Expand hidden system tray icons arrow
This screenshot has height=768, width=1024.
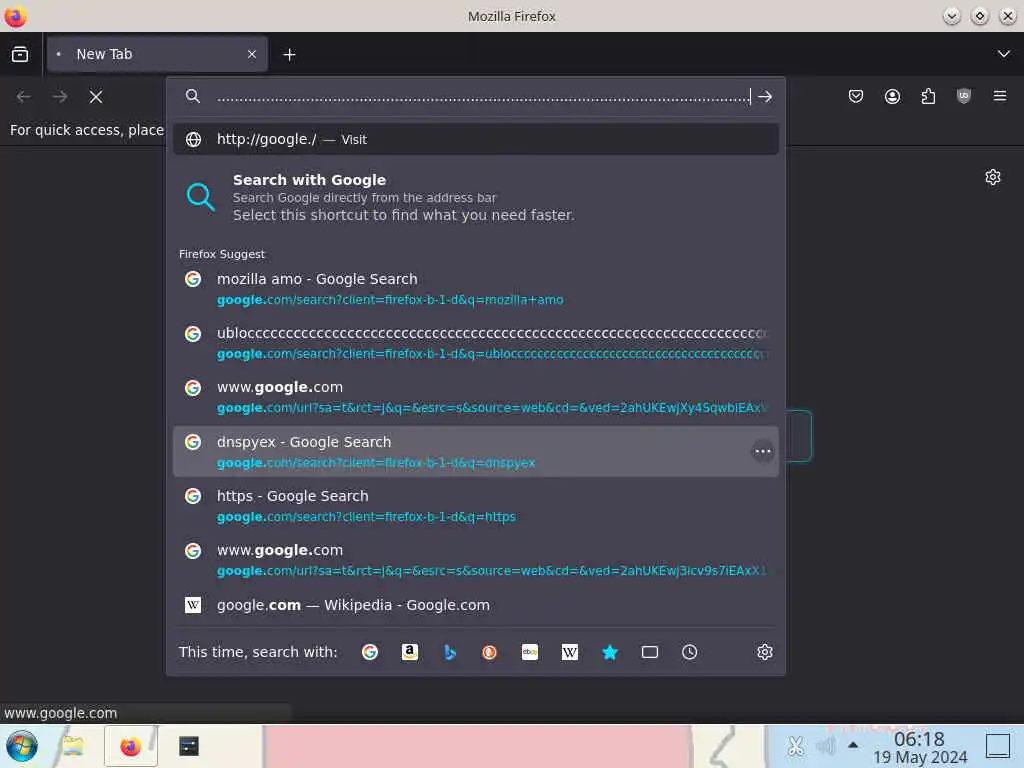(x=853, y=745)
